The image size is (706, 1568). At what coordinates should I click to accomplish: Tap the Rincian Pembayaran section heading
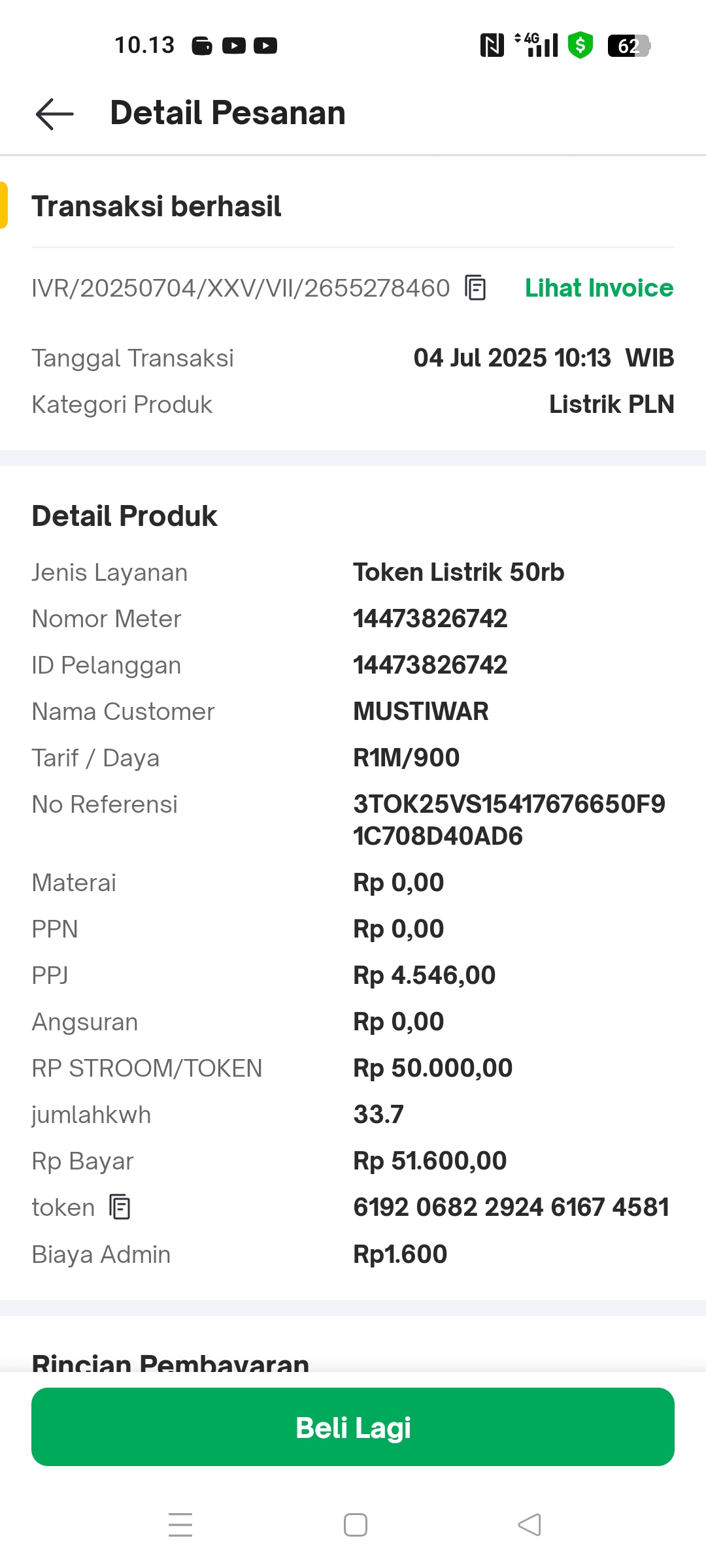(170, 1363)
